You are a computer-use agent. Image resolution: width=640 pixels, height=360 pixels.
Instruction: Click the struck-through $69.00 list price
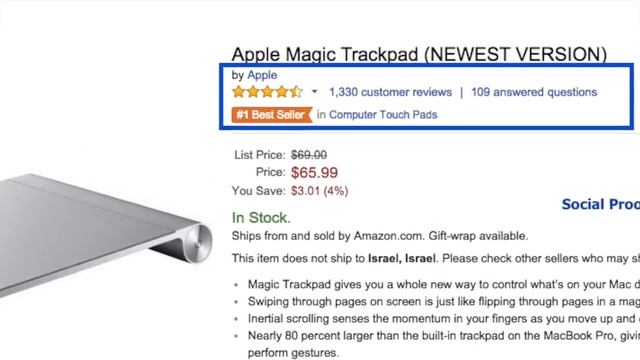(309, 155)
